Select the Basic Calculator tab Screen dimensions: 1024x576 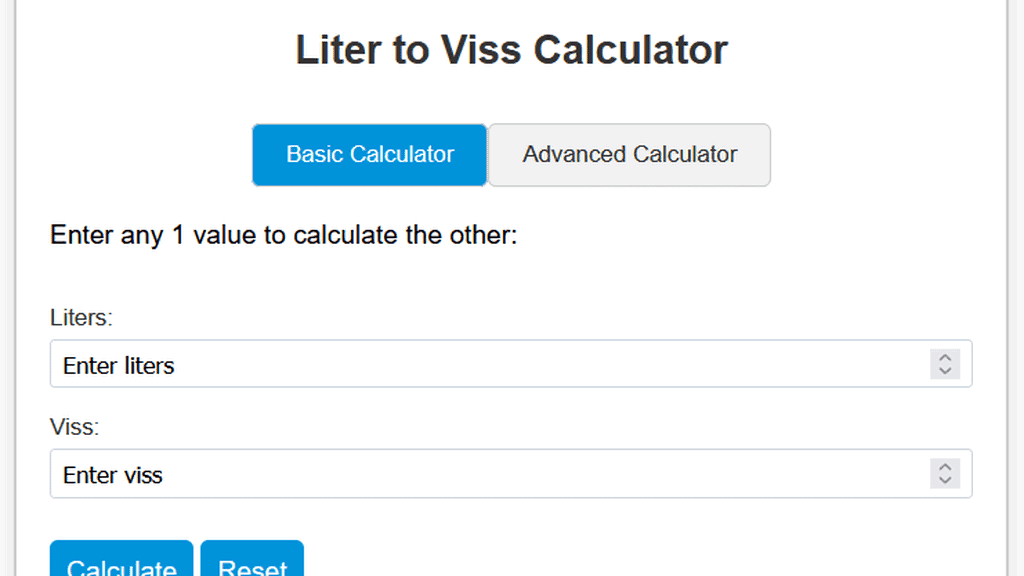click(x=369, y=155)
